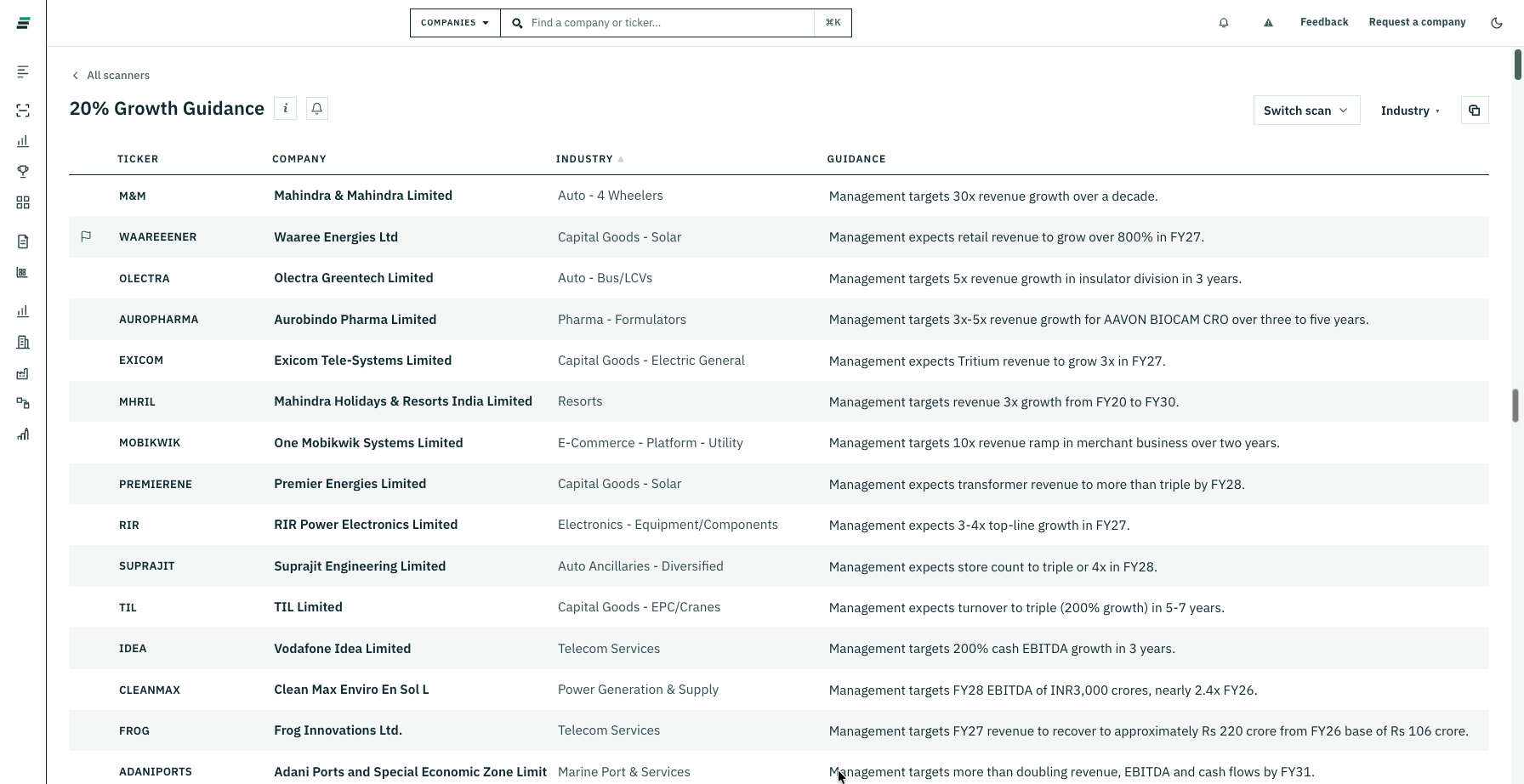1524x784 pixels.
Task: Click the ⌘K shortcut badge
Action: [833, 23]
